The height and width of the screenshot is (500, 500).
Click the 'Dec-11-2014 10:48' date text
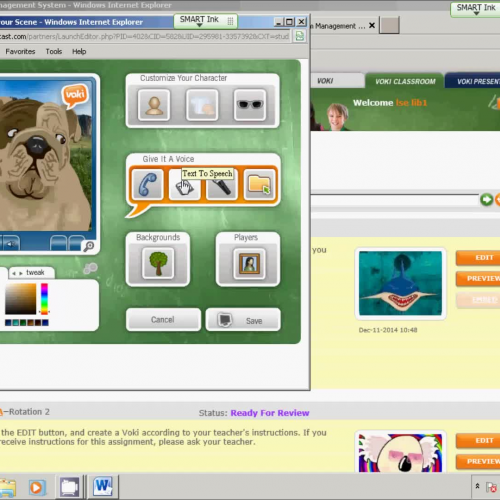[388, 330]
